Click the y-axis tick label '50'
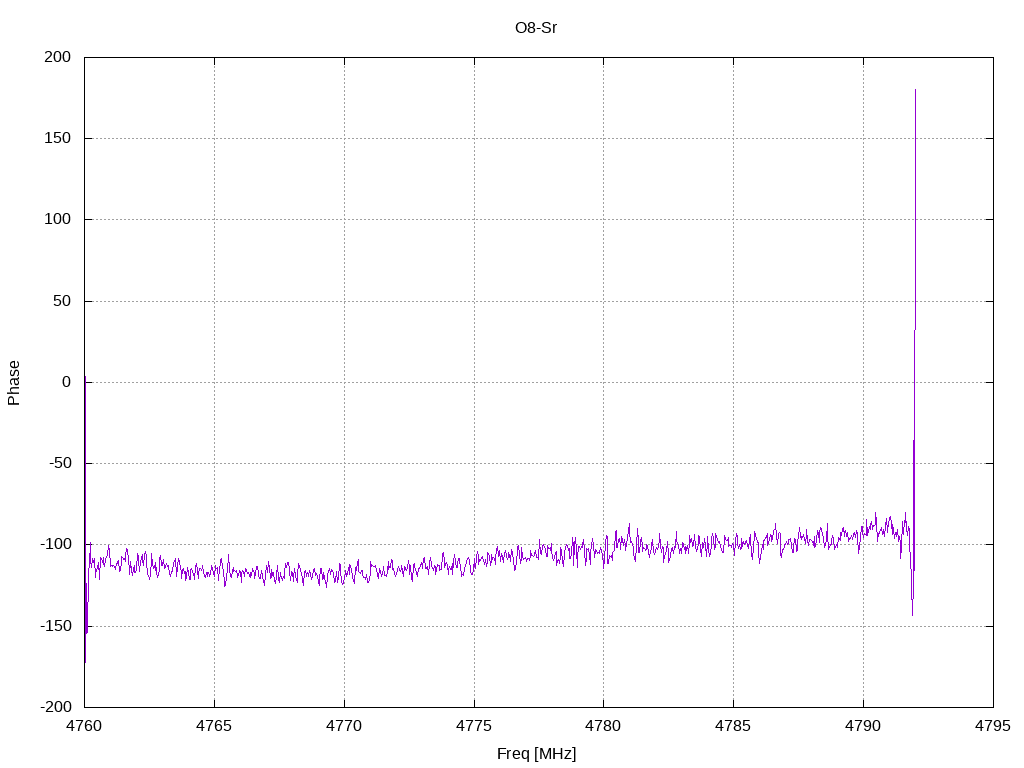Viewport: 1024px width, 768px height. pos(62,301)
